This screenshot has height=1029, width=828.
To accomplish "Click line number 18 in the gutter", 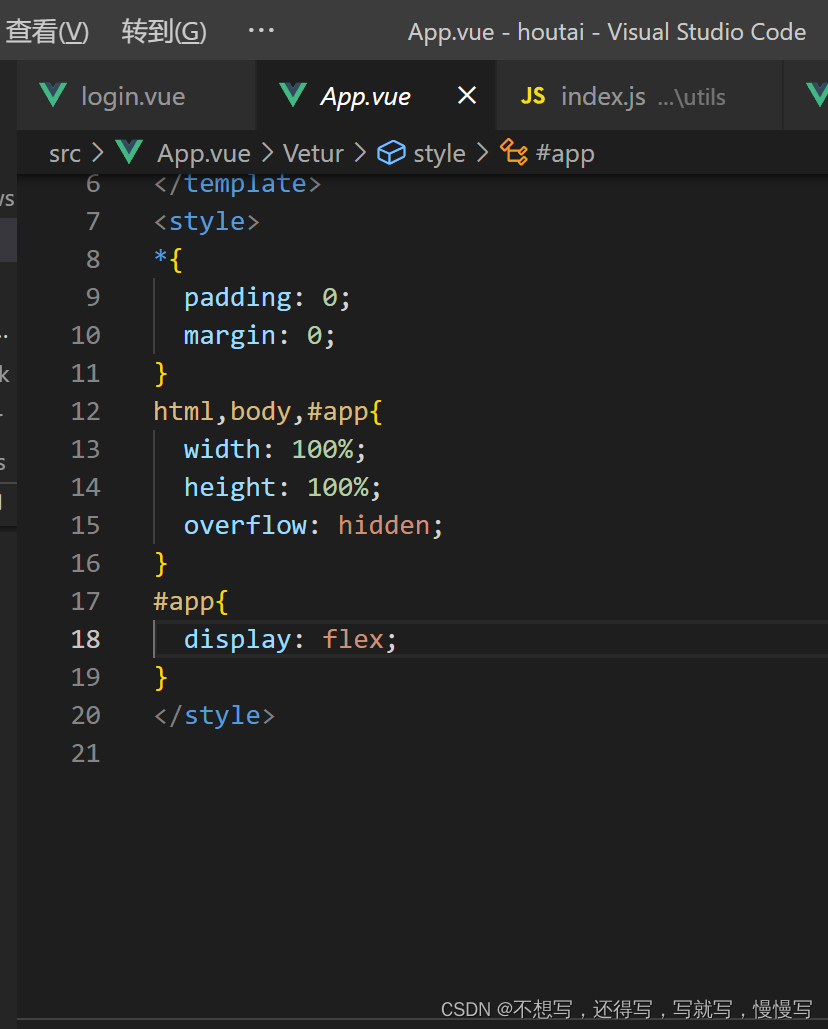I will [x=86, y=639].
